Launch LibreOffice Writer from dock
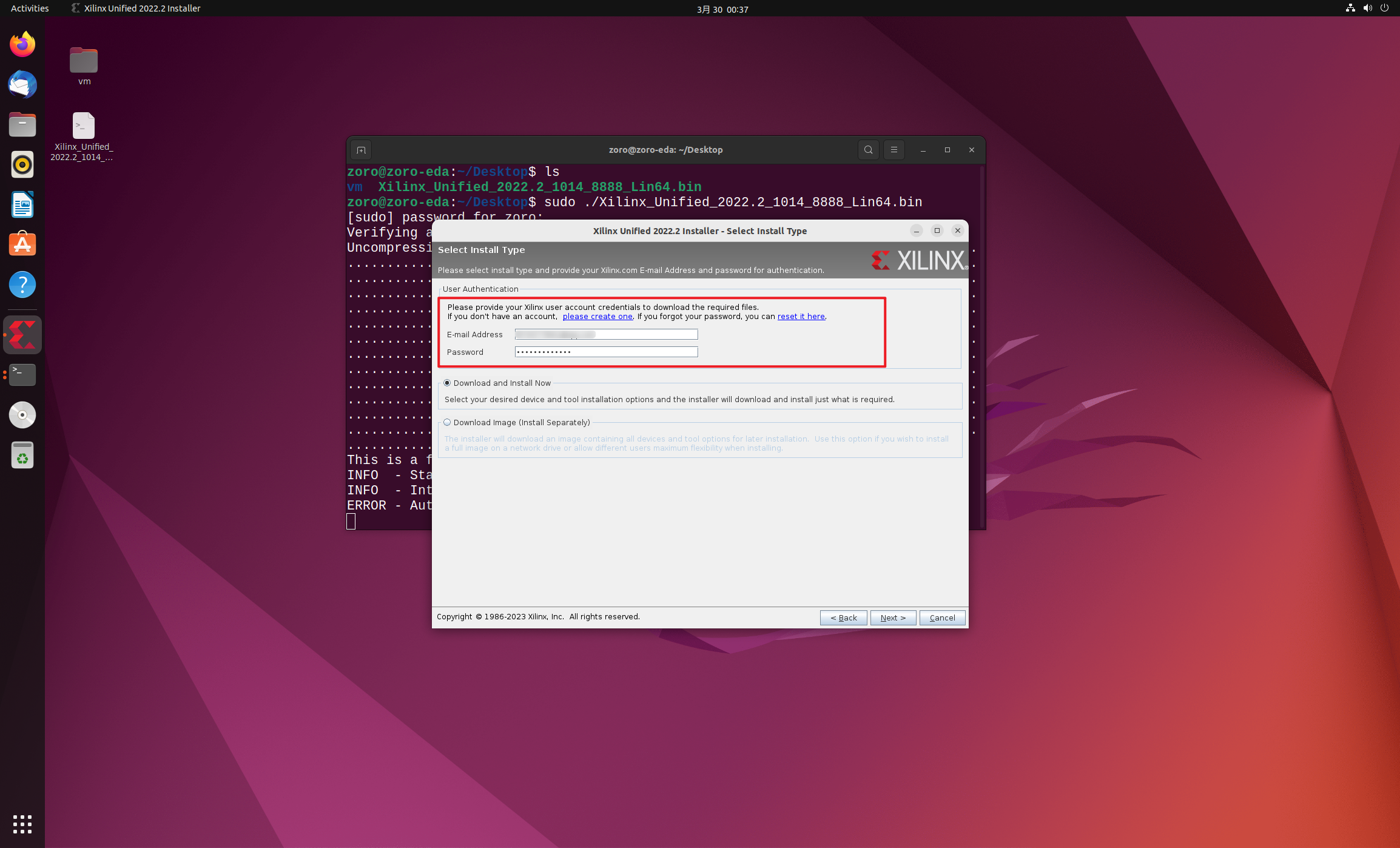Viewport: 1400px width, 848px height. (x=22, y=204)
